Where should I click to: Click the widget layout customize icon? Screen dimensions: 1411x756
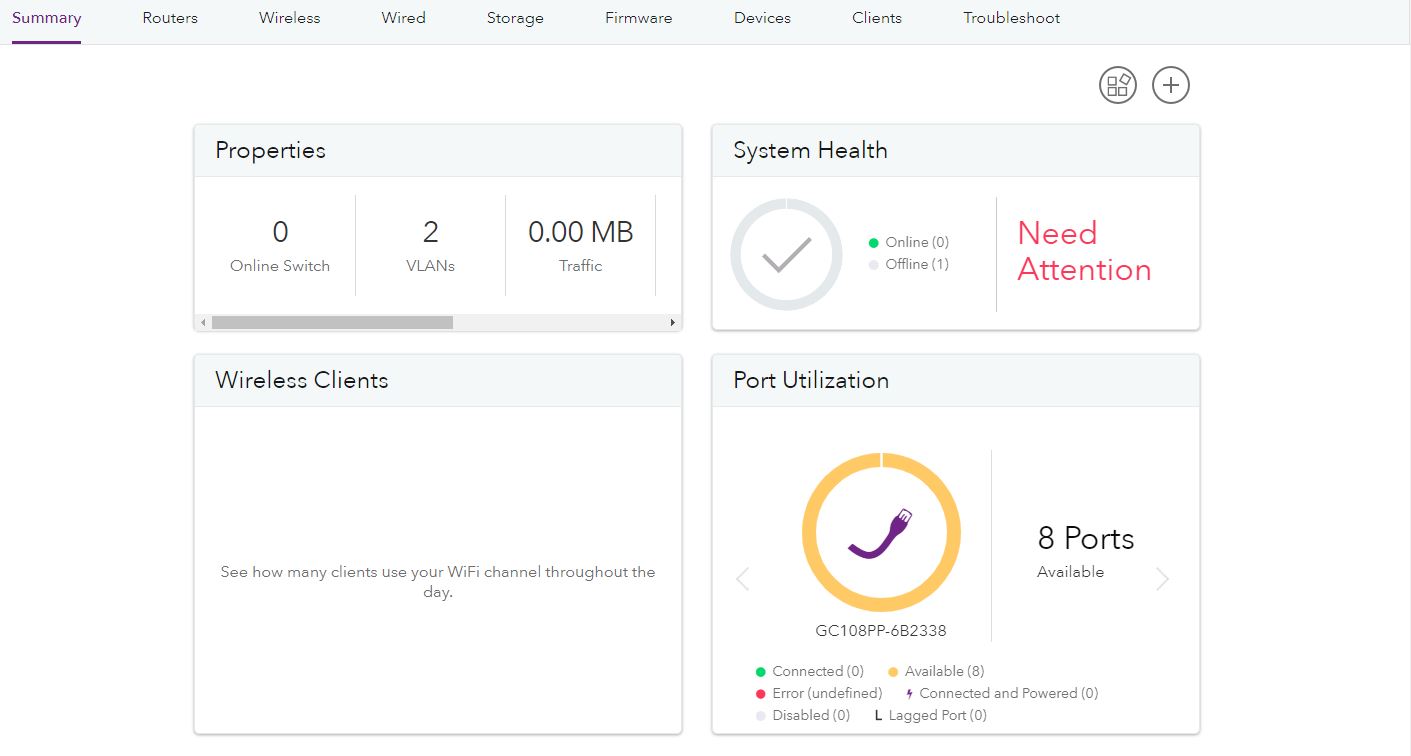point(1118,85)
